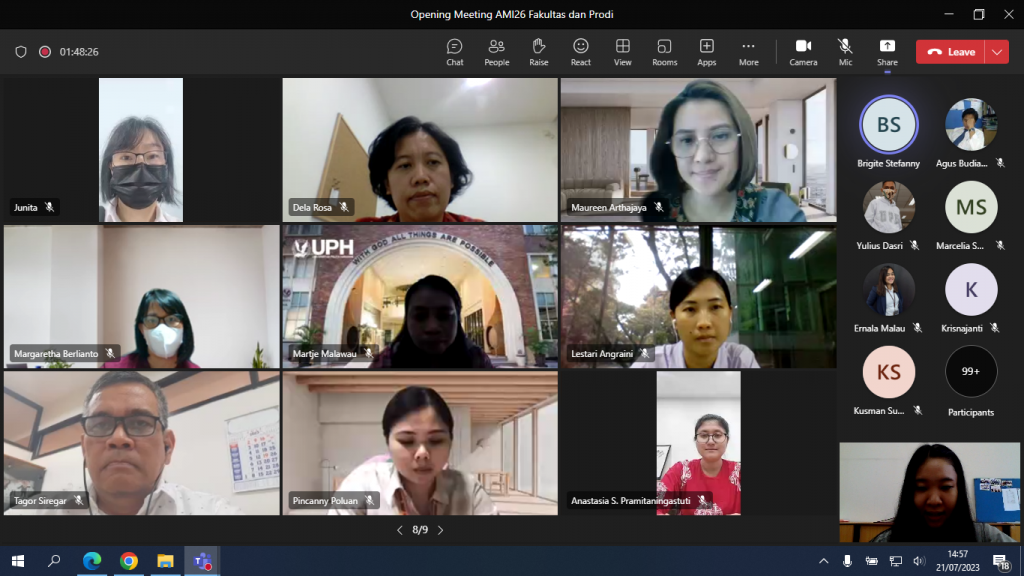
Task: Open breakout Rooms
Action: 664,52
